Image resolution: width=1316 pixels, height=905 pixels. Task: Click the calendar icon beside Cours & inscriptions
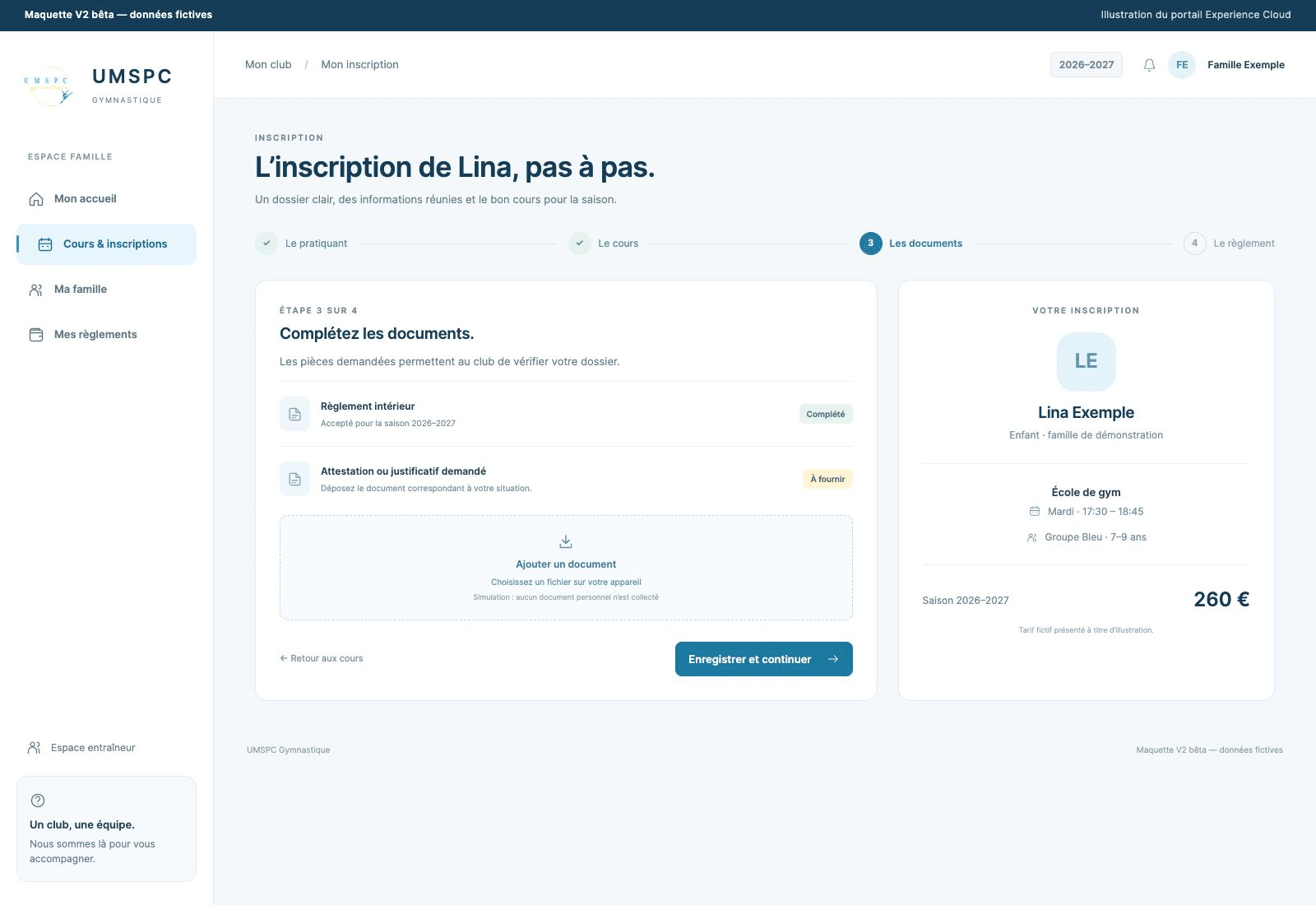pos(45,244)
